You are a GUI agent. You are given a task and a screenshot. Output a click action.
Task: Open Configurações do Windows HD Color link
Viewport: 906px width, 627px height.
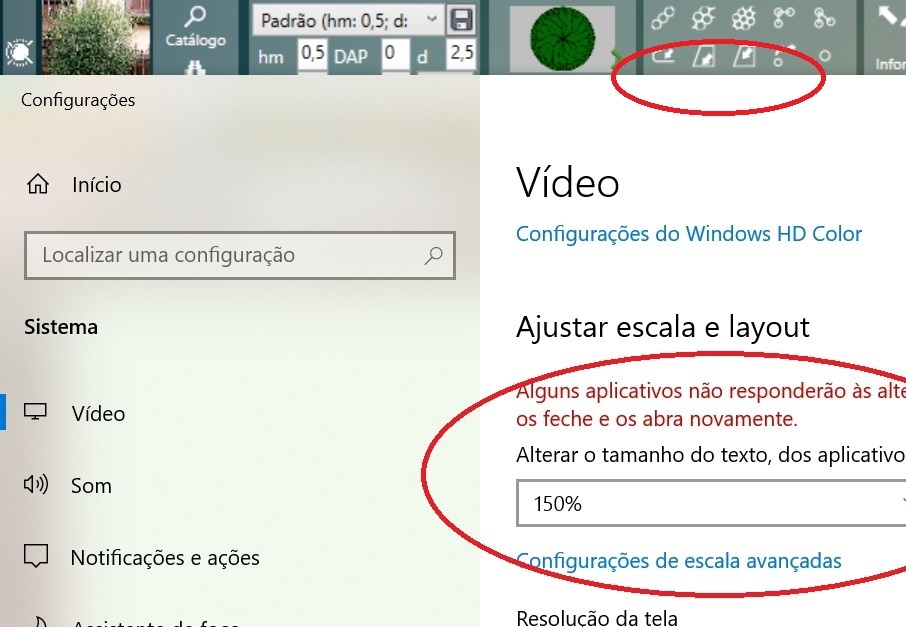(x=688, y=234)
